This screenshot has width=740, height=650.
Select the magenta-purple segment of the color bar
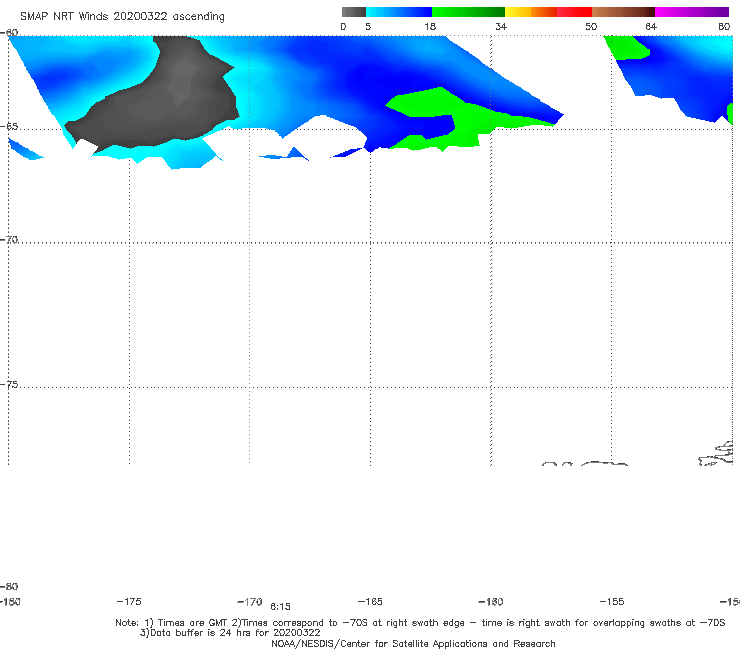point(692,12)
